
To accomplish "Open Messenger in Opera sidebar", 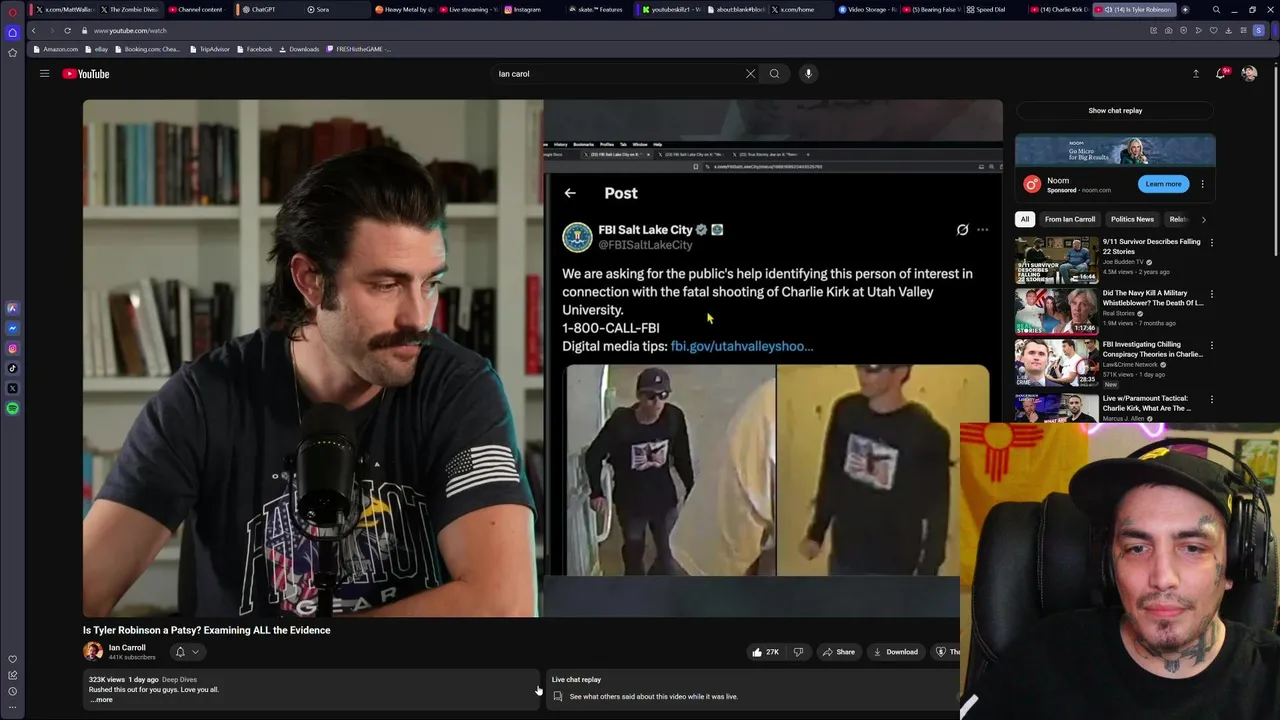I will (12, 328).
